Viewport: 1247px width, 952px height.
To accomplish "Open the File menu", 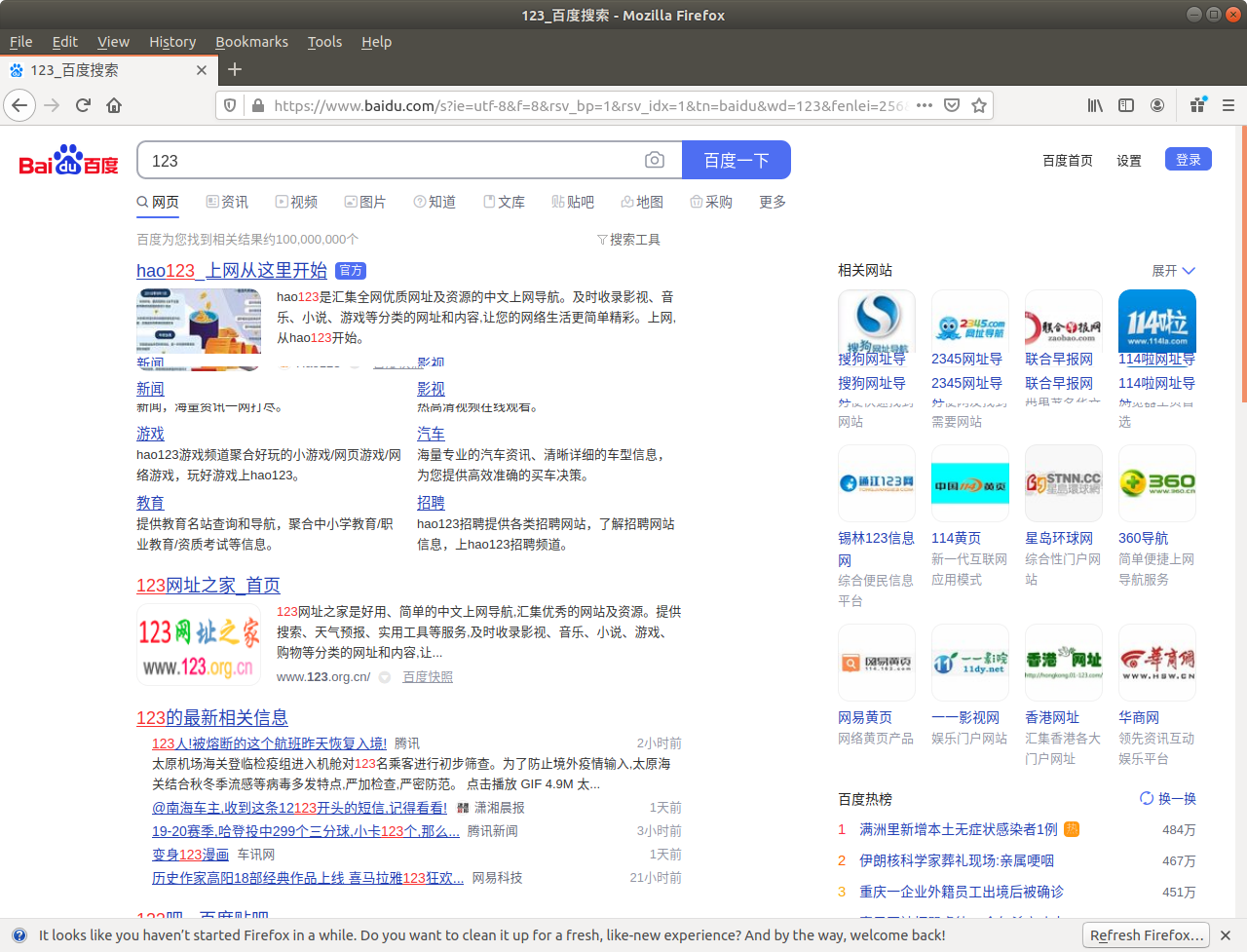I will pyautogui.click(x=20, y=42).
